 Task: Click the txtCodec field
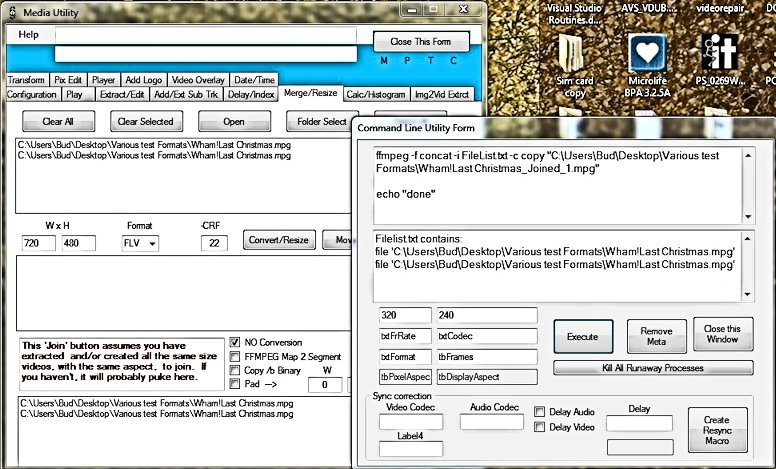487,336
